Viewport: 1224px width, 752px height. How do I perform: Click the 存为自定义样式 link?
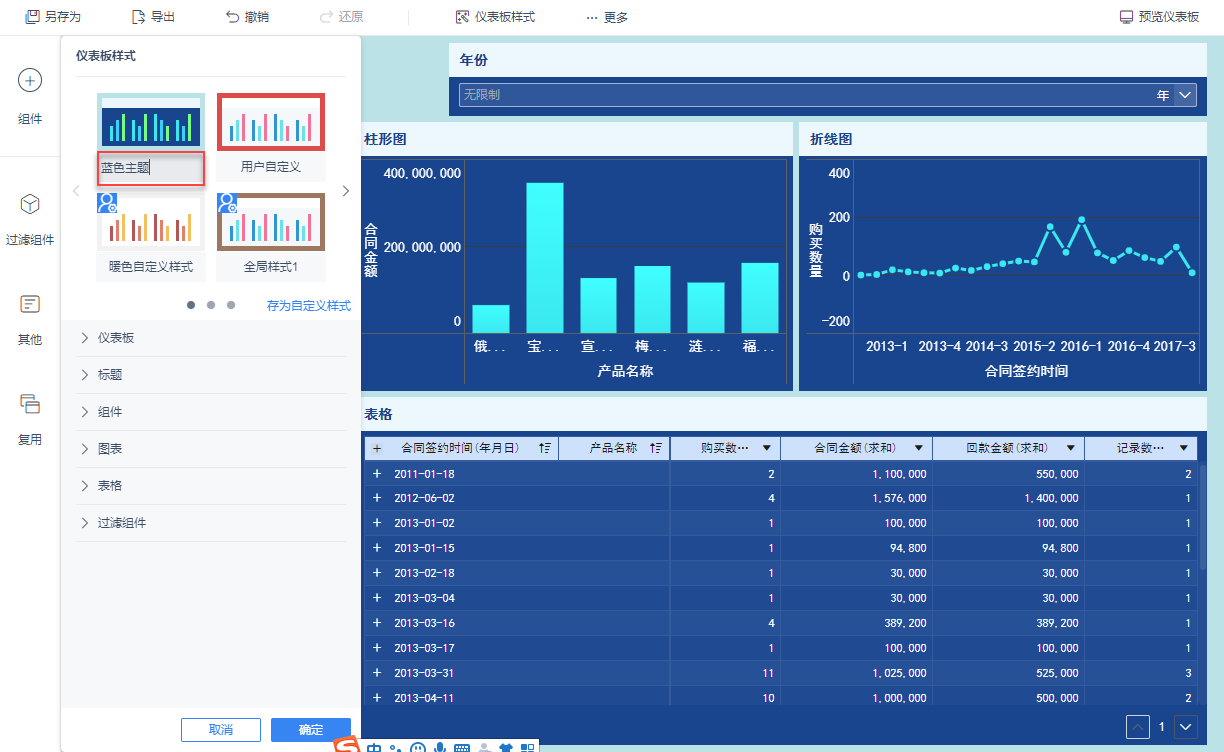[x=308, y=306]
